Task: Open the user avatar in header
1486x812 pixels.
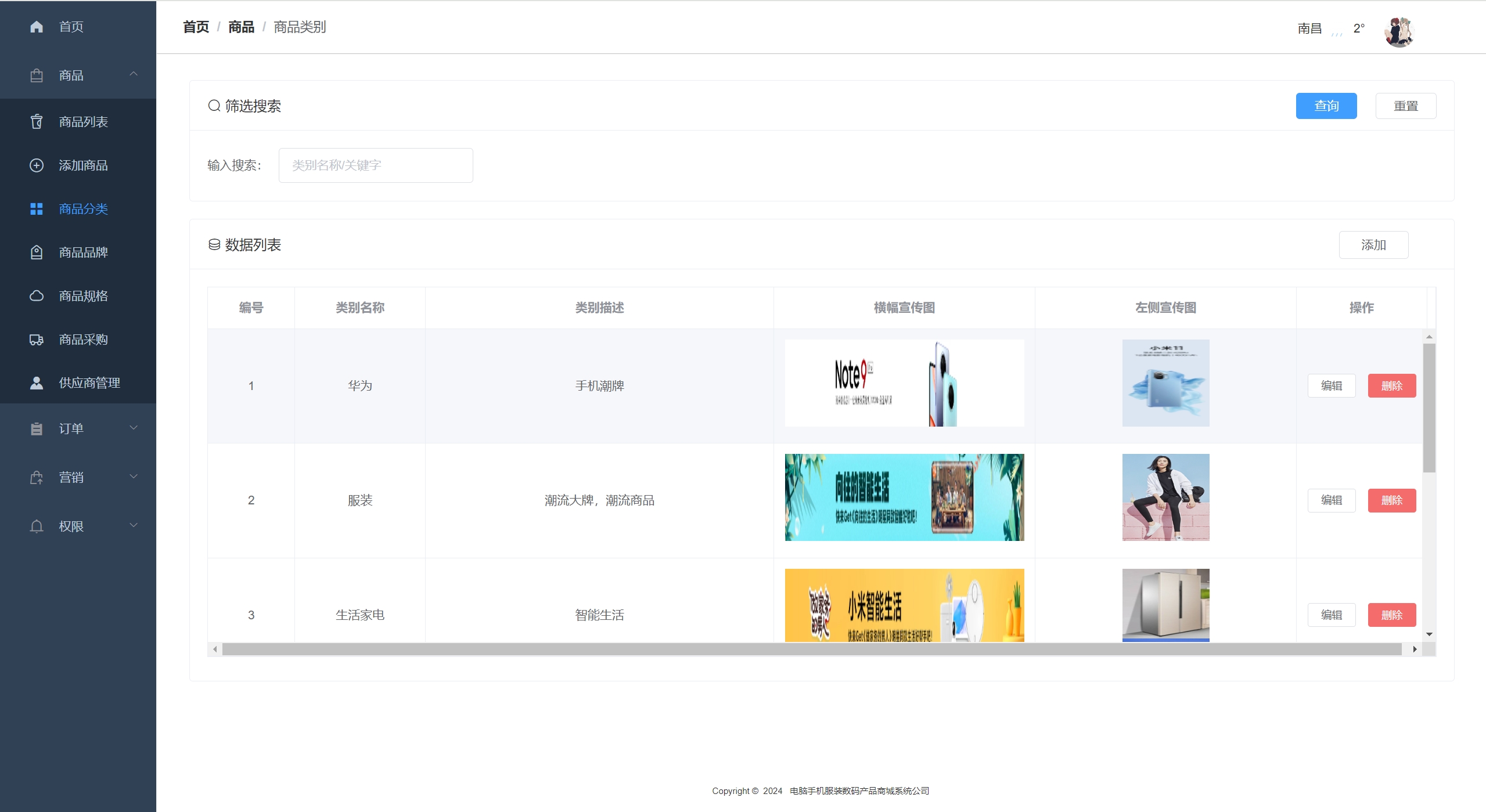Action: click(1399, 31)
